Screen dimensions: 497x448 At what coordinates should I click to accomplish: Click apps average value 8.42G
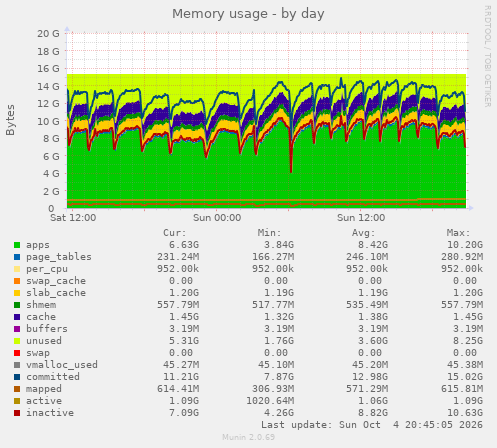click(x=373, y=245)
